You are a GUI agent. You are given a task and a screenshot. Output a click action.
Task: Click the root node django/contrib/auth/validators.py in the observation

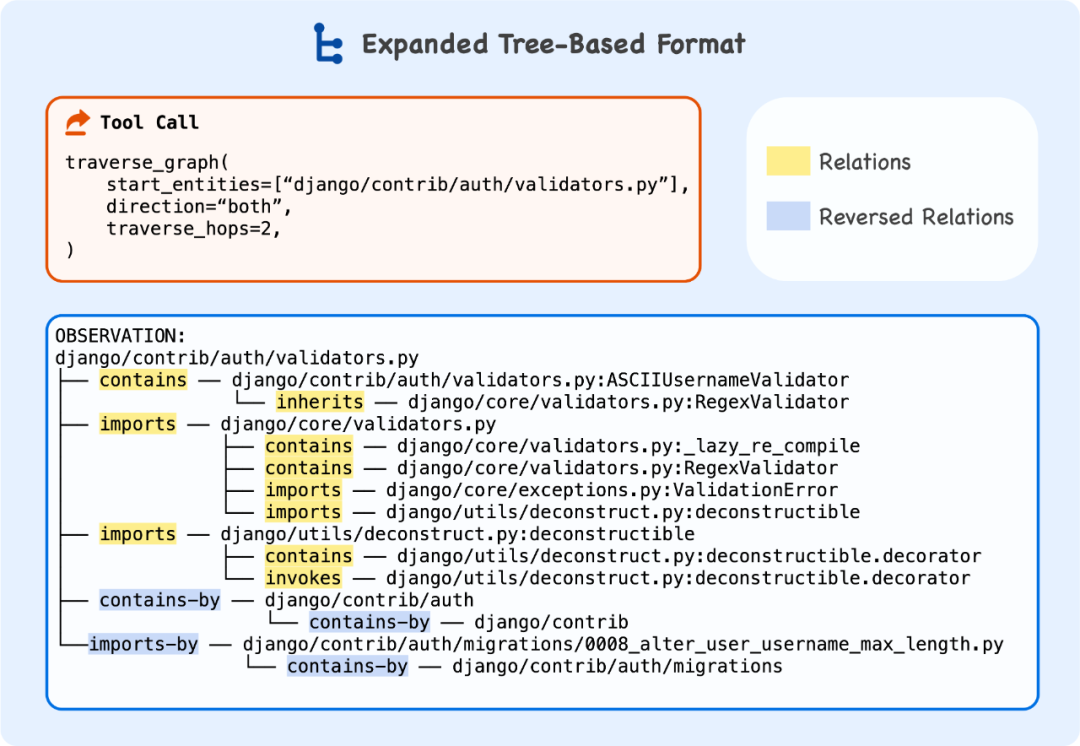coord(236,358)
